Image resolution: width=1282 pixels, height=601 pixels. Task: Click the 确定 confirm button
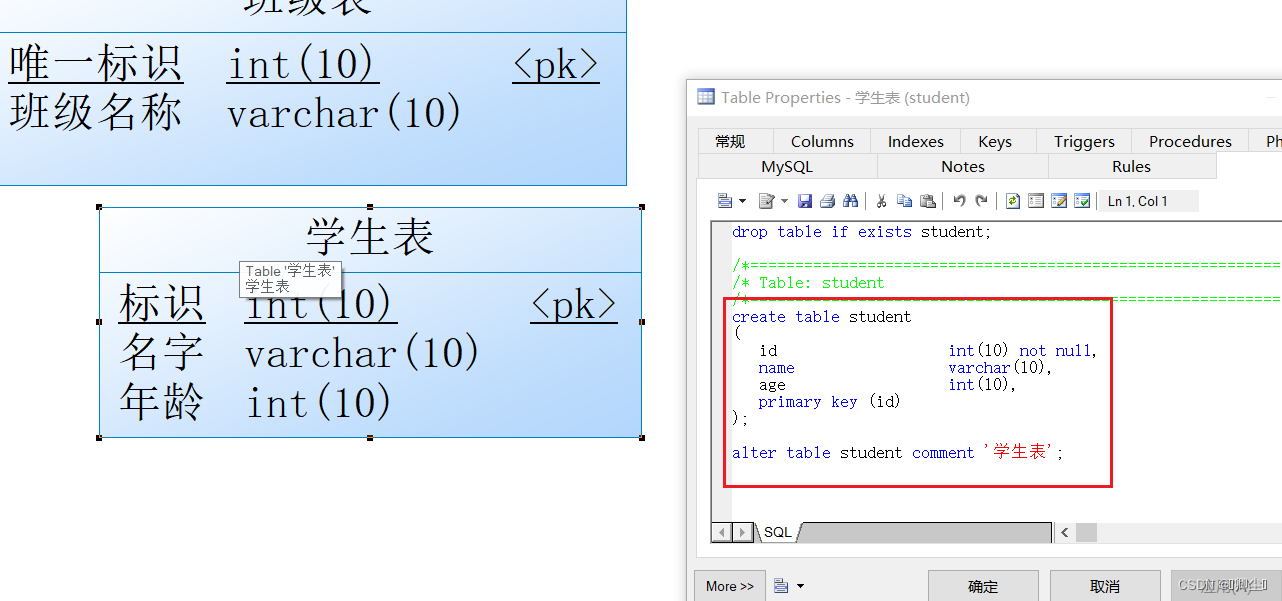click(x=983, y=586)
